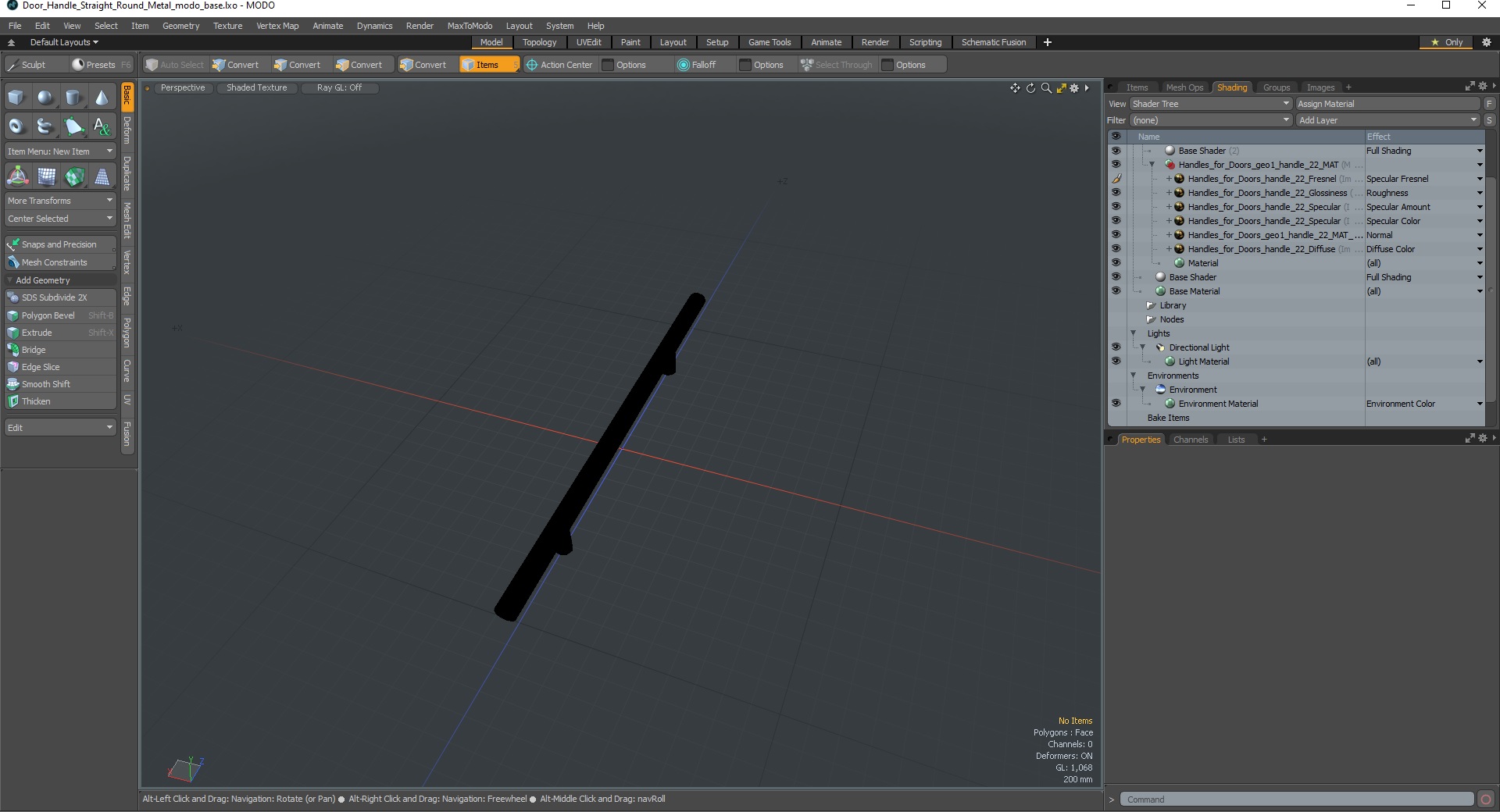The height and width of the screenshot is (812, 1500).
Task: Select the Torus primitive tool
Action: (16, 126)
